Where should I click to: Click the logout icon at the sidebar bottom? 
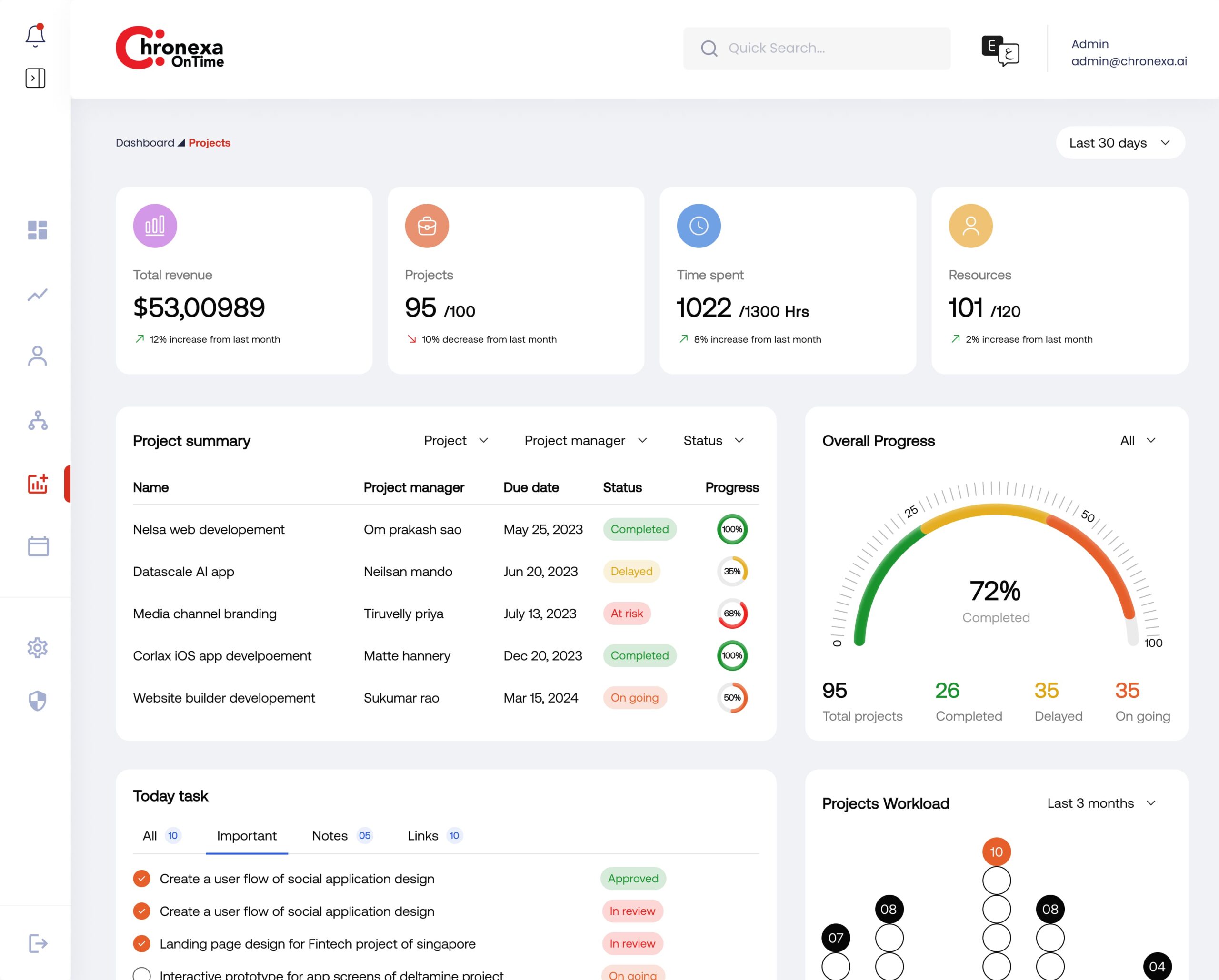click(37, 943)
